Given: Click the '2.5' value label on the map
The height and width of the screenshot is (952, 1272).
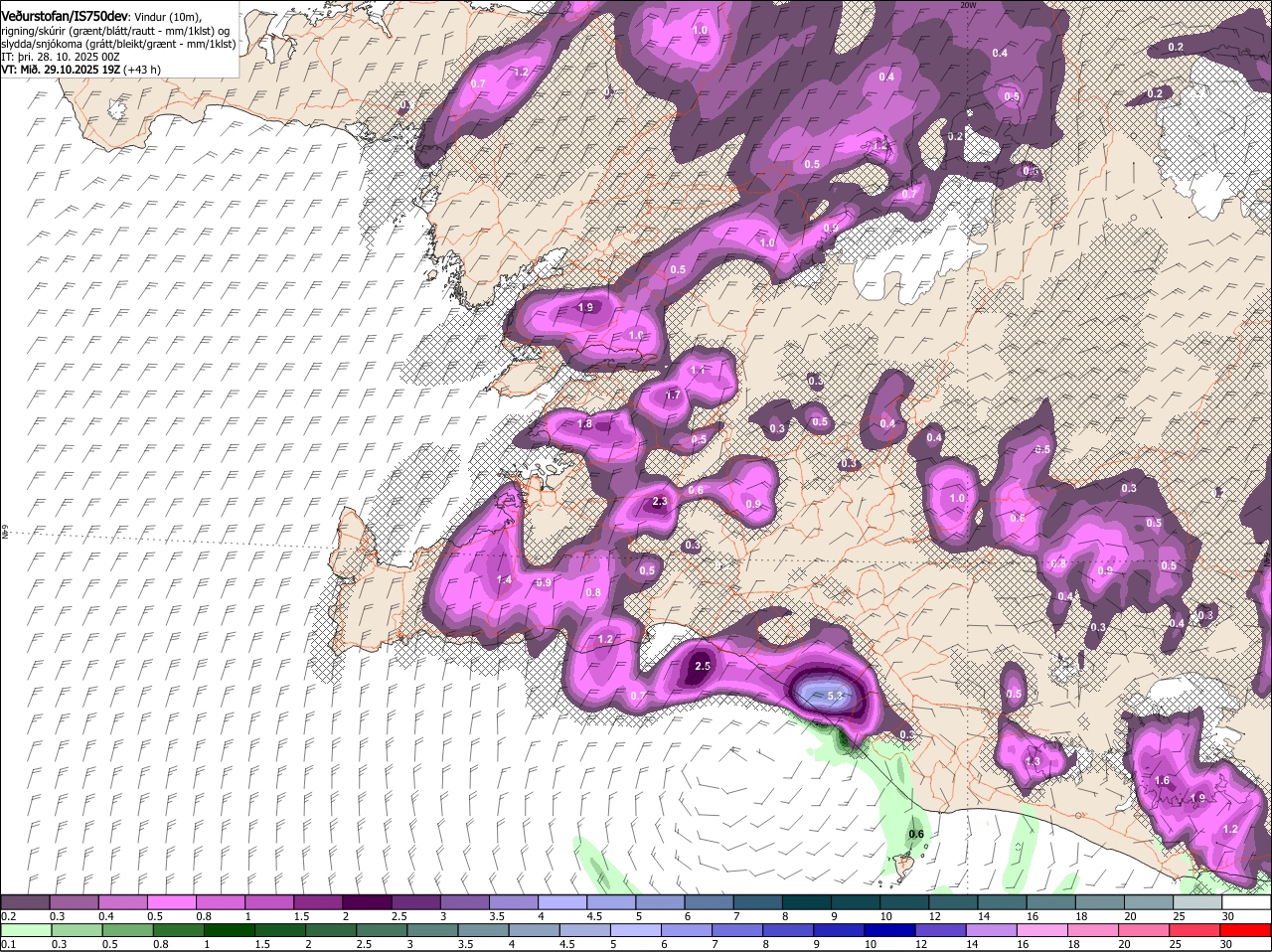Looking at the screenshot, I should [703, 666].
